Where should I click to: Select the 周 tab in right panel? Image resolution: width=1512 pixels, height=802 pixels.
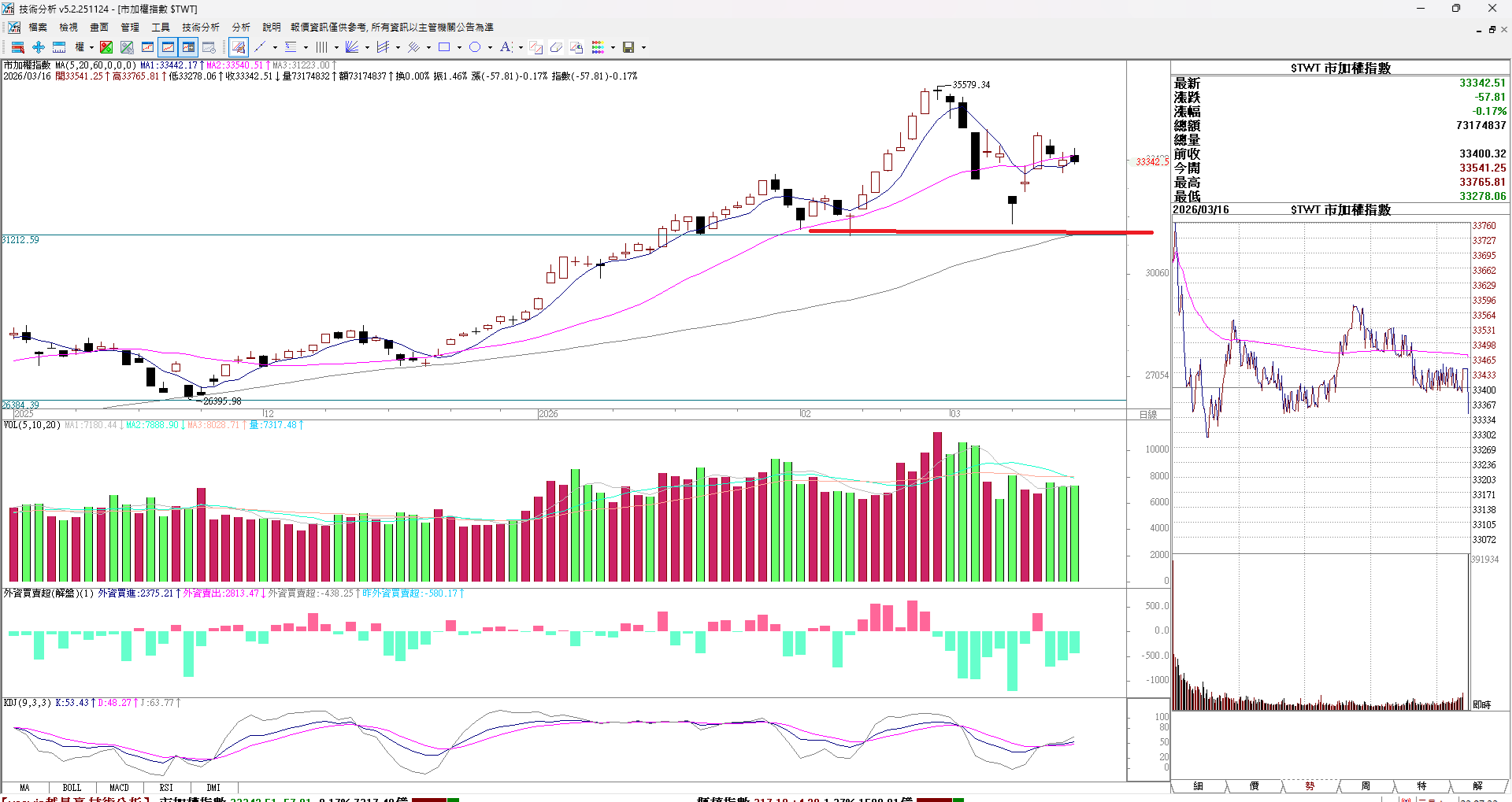pos(1366,786)
